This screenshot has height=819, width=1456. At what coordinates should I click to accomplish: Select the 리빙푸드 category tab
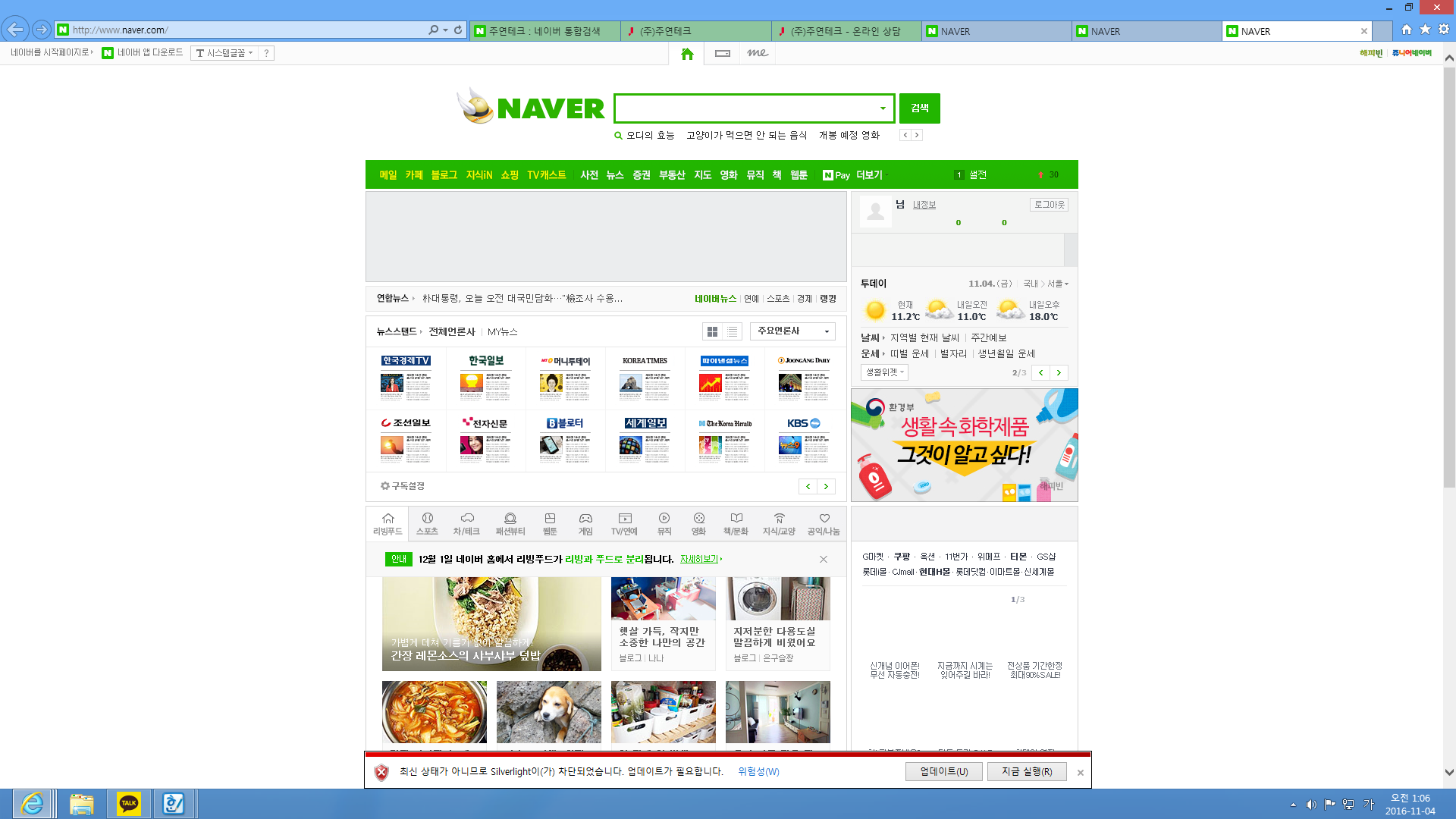click(388, 524)
